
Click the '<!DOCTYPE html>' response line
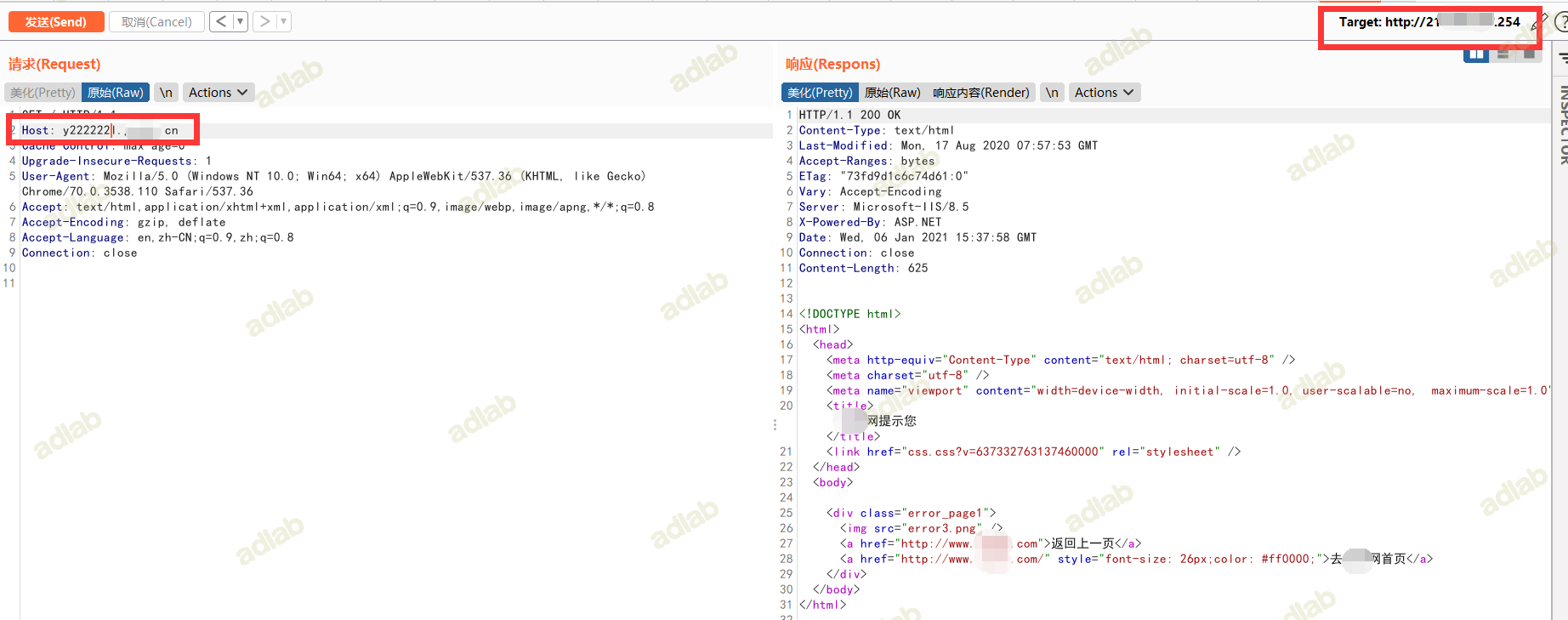click(x=849, y=314)
